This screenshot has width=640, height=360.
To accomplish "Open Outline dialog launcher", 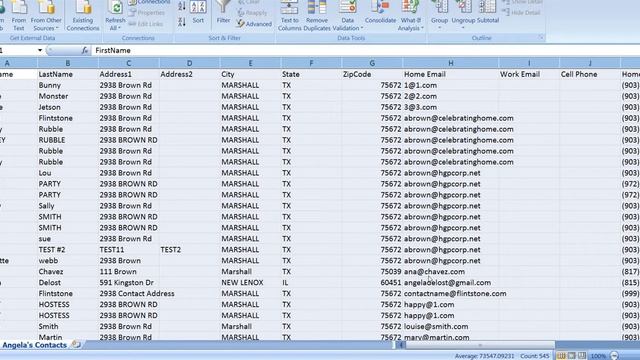I will click(541, 38).
